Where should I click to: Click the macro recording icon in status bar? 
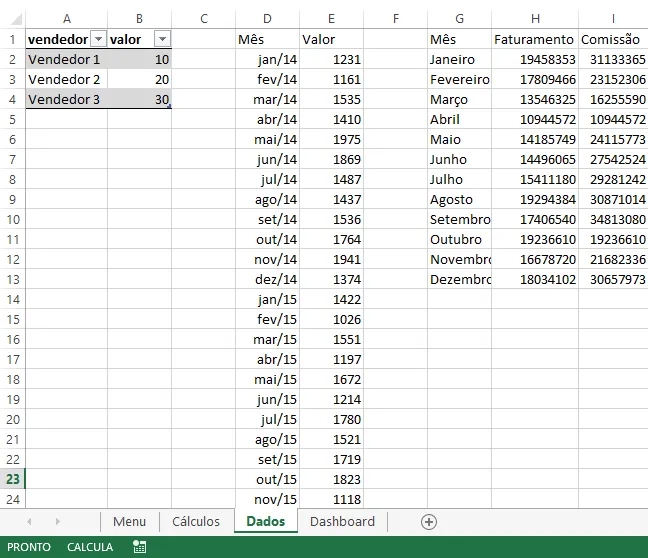139,547
